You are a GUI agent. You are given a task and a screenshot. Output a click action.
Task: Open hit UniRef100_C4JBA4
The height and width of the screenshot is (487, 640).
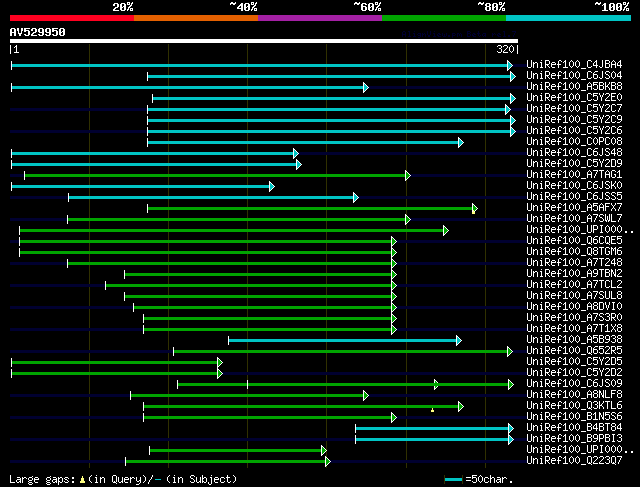coord(574,64)
